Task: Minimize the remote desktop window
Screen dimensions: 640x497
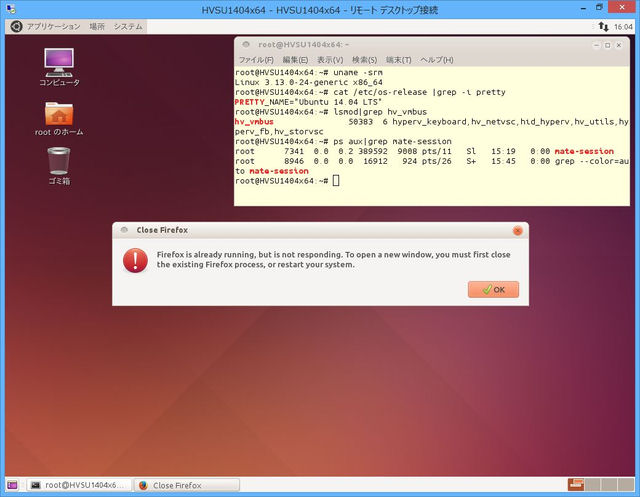Action: pyautogui.click(x=584, y=8)
